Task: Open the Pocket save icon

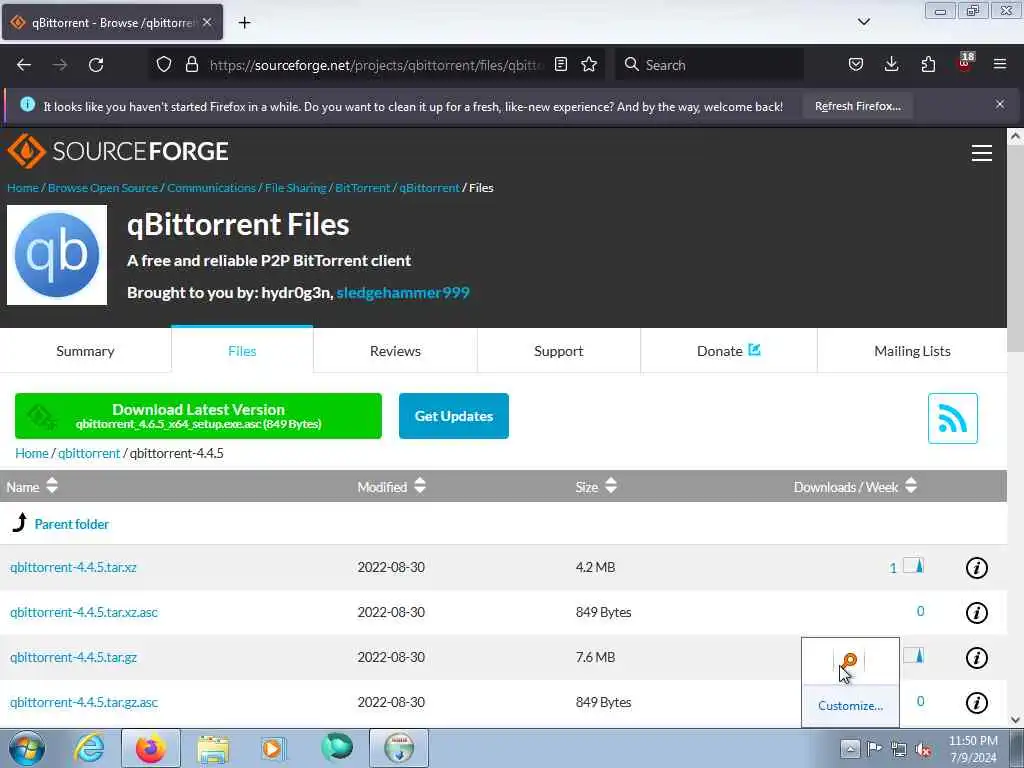Action: click(x=856, y=64)
